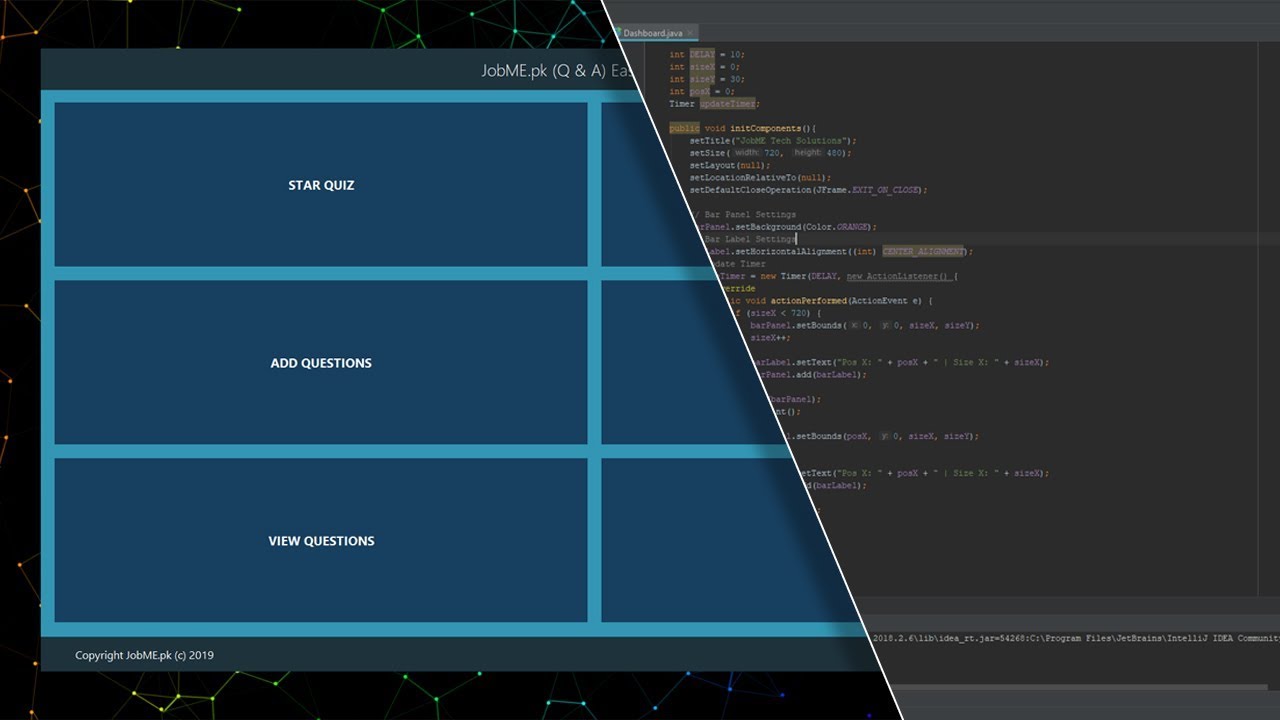This screenshot has height=720, width=1280.
Task: Click the actionPerformed(ActionEvent e) line
Action: (x=830, y=301)
